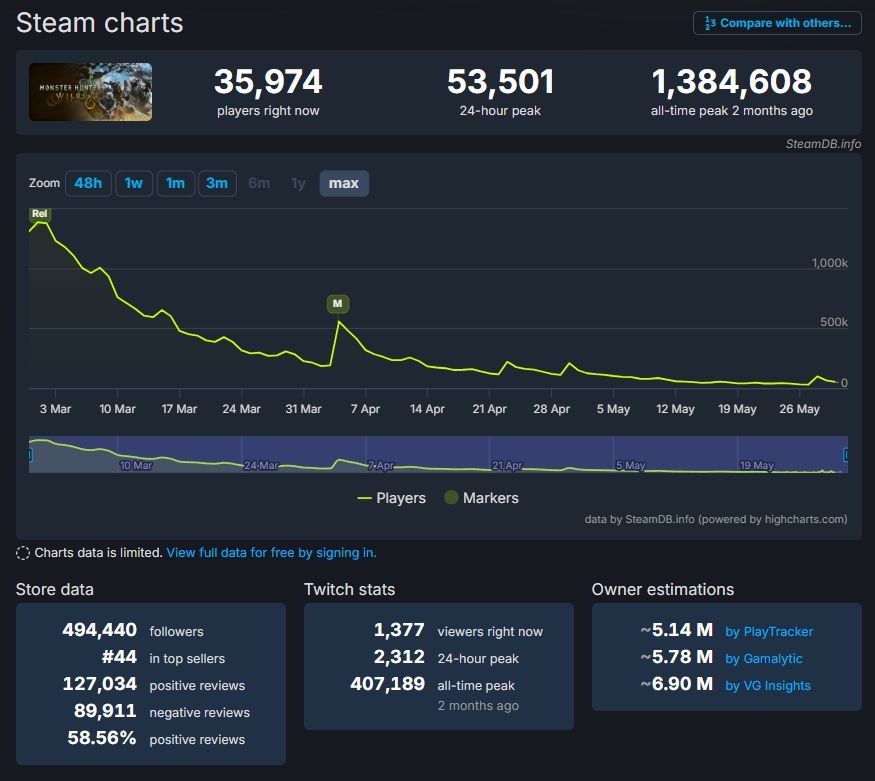Click the Rel release marker on chart
Image resolution: width=875 pixels, height=781 pixels.
click(x=40, y=214)
